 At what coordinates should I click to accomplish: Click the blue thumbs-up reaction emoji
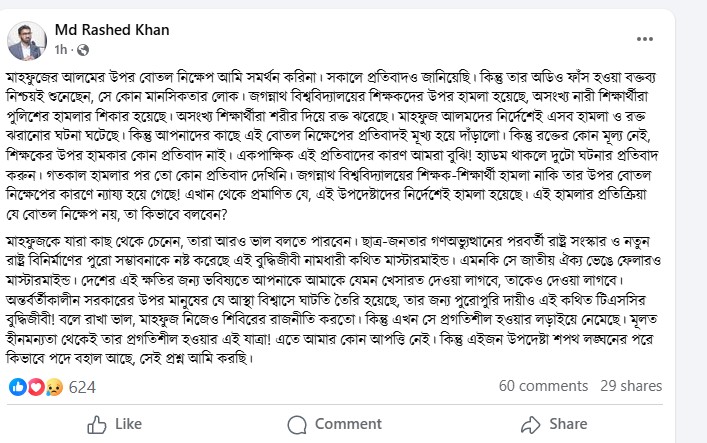(x=17, y=386)
